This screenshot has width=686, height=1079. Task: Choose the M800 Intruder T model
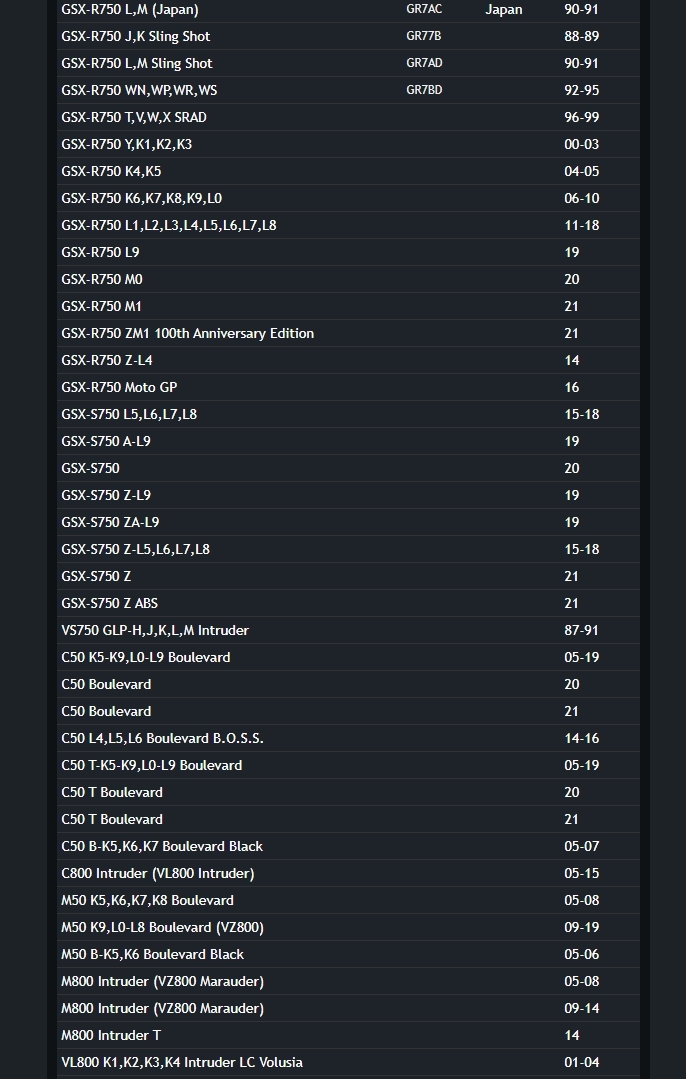point(111,1036)
